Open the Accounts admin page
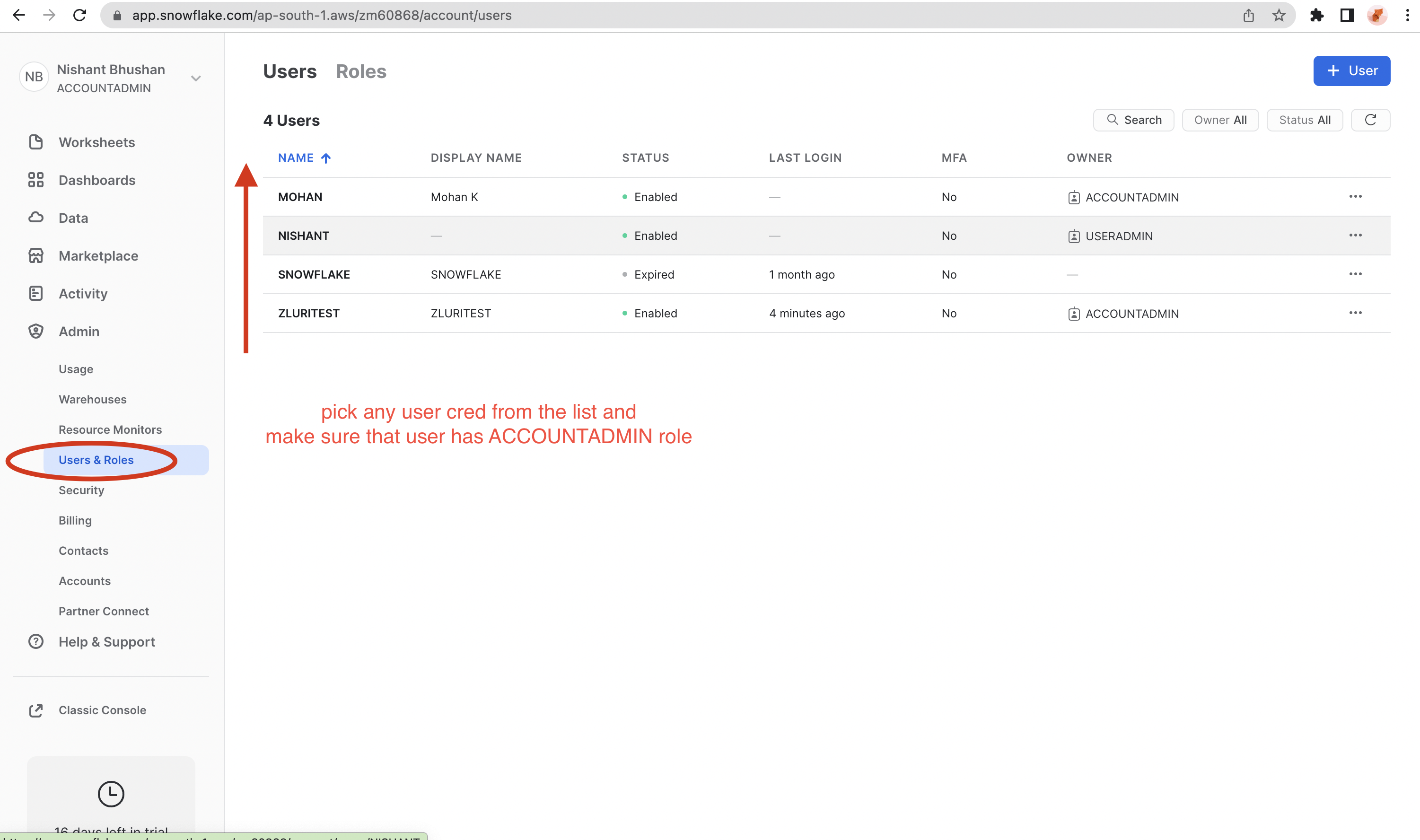1420x840 pixels. (x=85, y=581)
